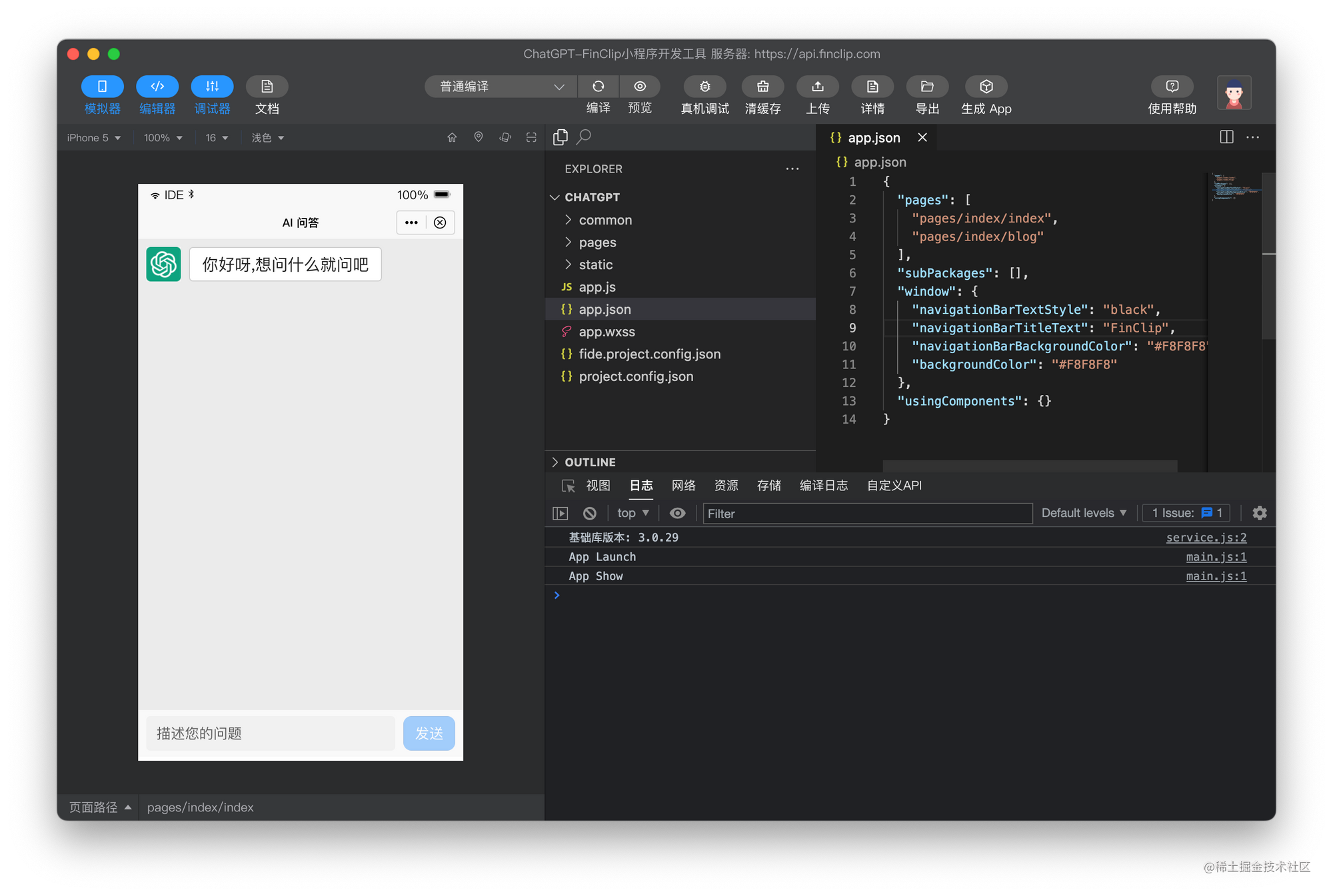This screenshot has height=896, width=1333.
Task: Expand the common folder
Action: [x=680, y=220]
